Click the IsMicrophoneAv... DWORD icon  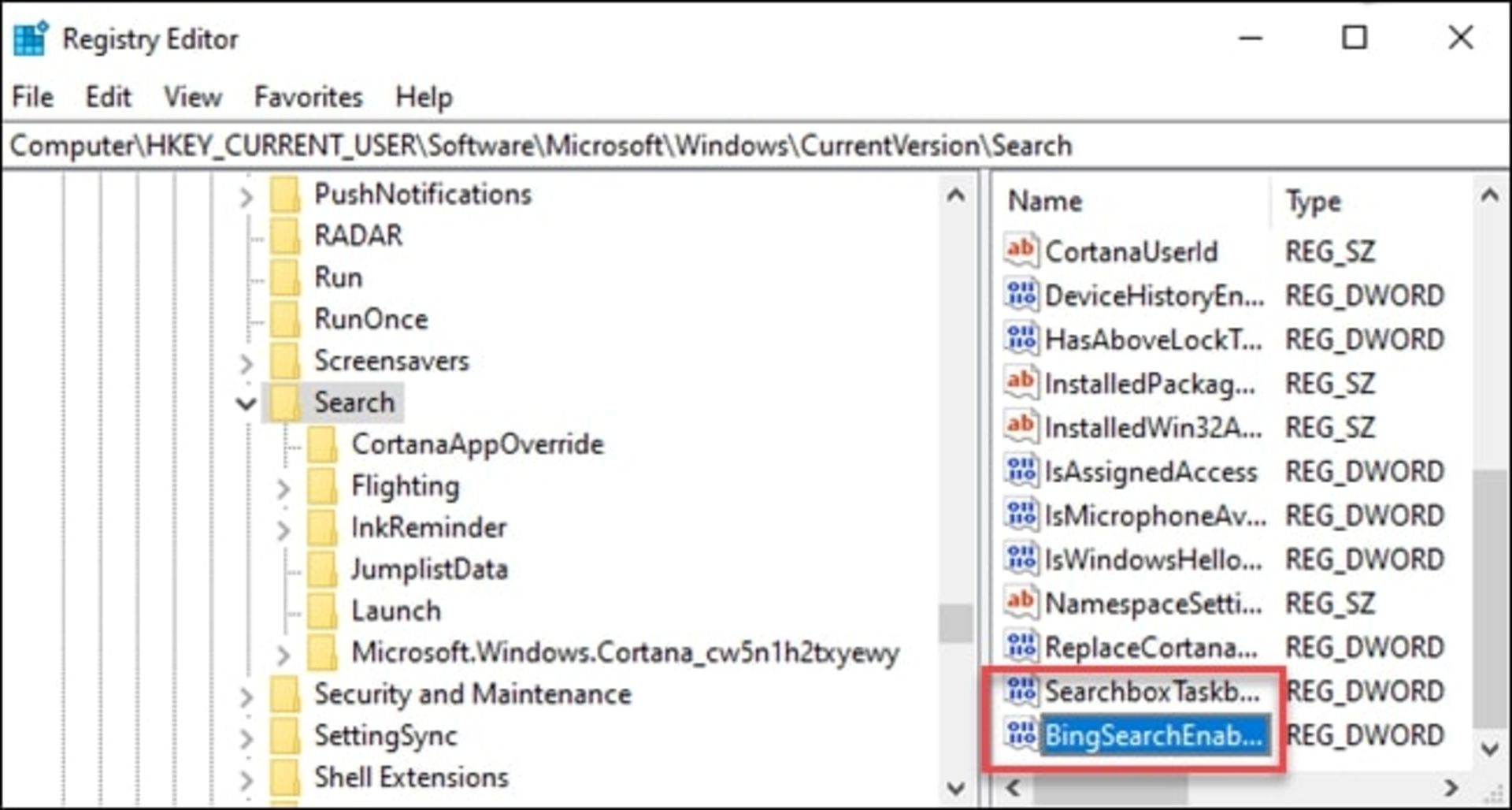[x=1021, y=515]
